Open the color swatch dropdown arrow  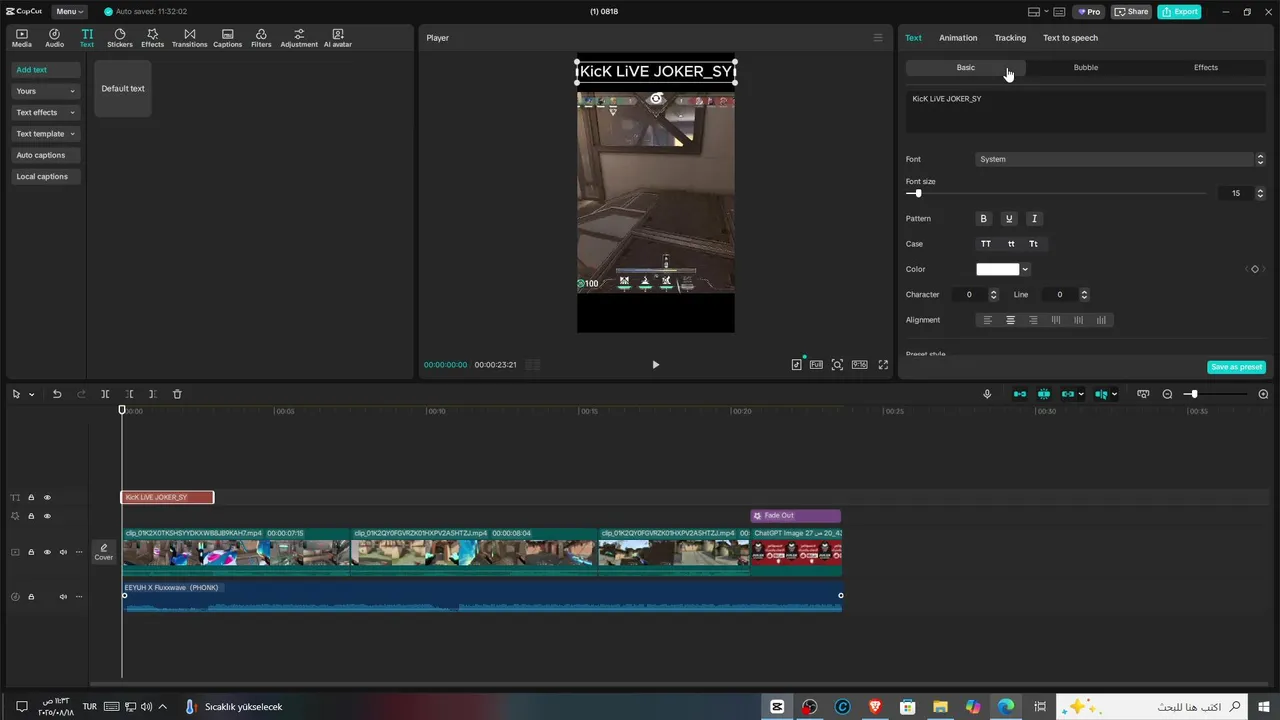pyautogui.click(x=1025, y=269)
